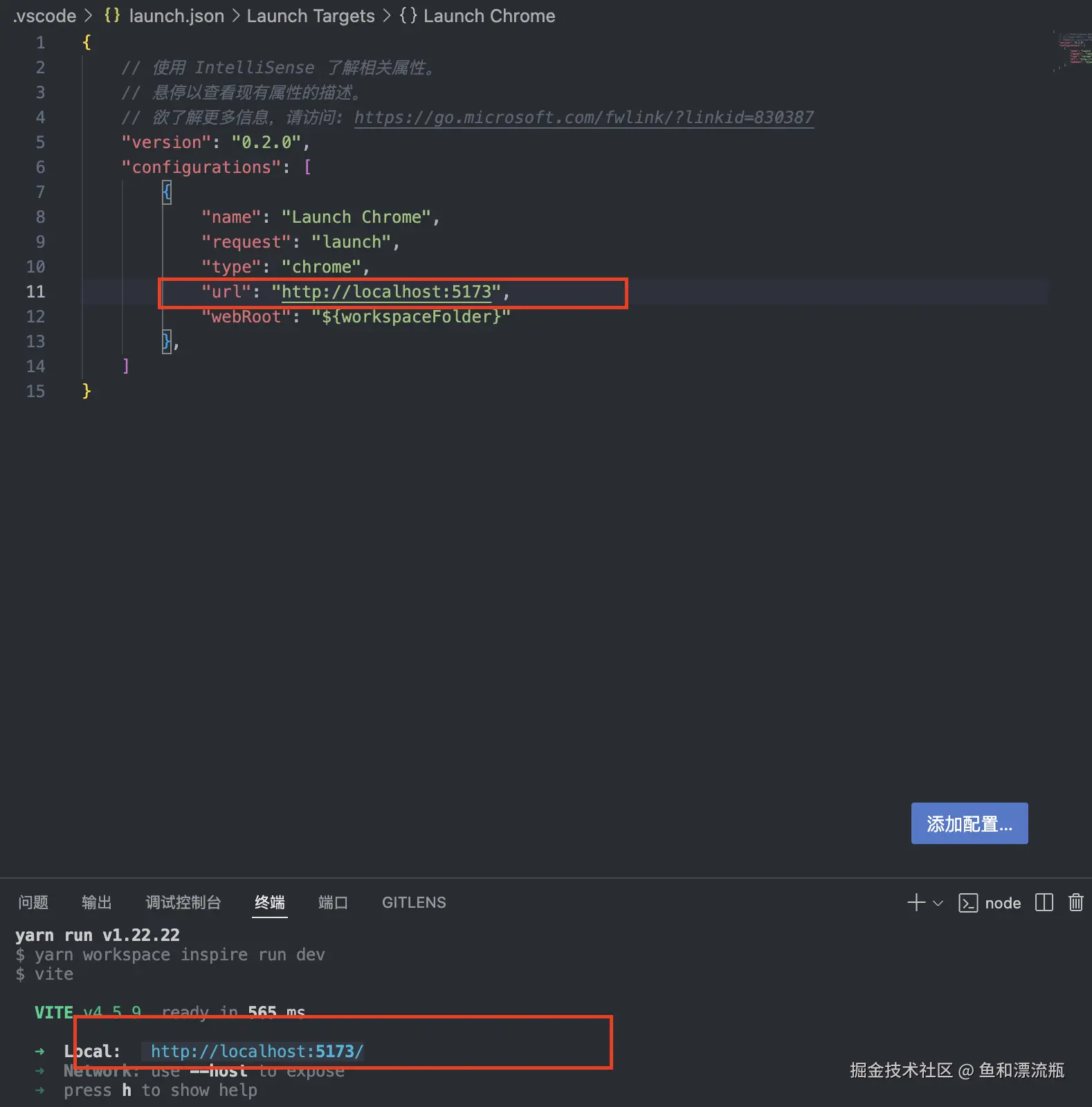Switch to the 问题 panel tab
The height and width of the screenshot is (1107, 1092).
coord(33,902)
